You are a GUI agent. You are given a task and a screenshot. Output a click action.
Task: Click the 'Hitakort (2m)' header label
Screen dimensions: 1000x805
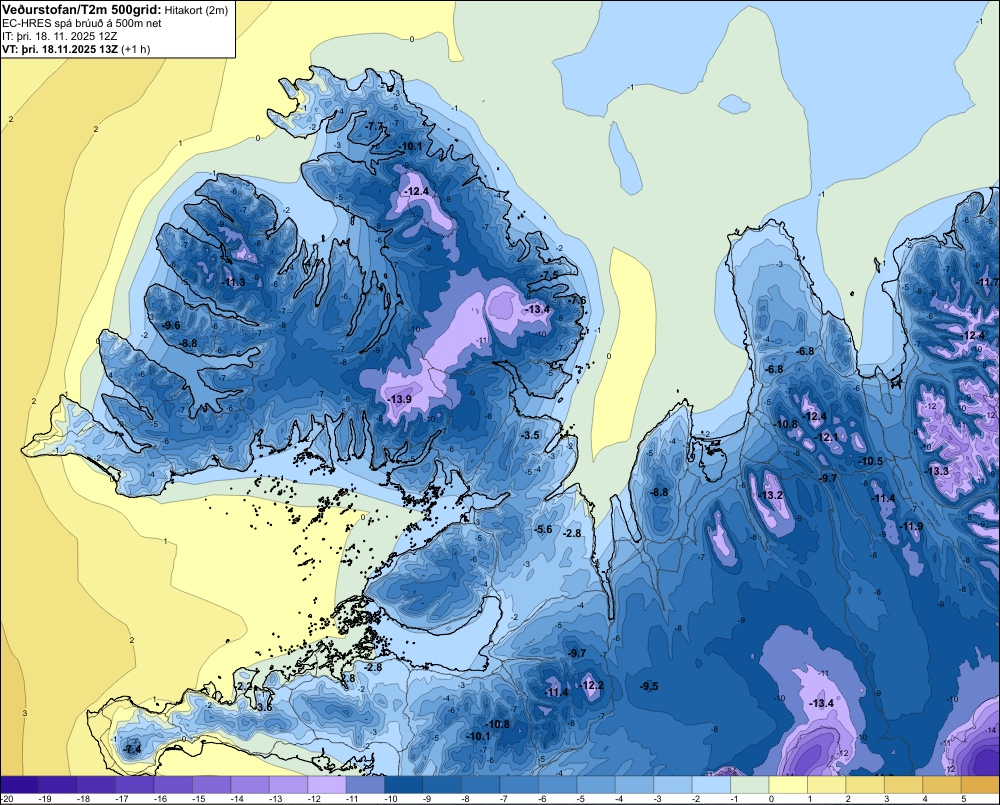[x=196, y=10]
